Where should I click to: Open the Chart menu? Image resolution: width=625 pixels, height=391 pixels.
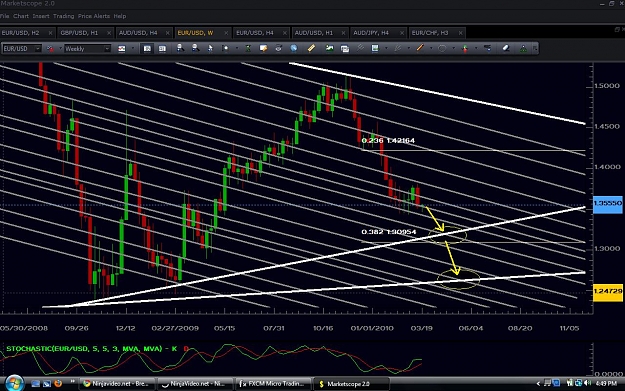21,16
